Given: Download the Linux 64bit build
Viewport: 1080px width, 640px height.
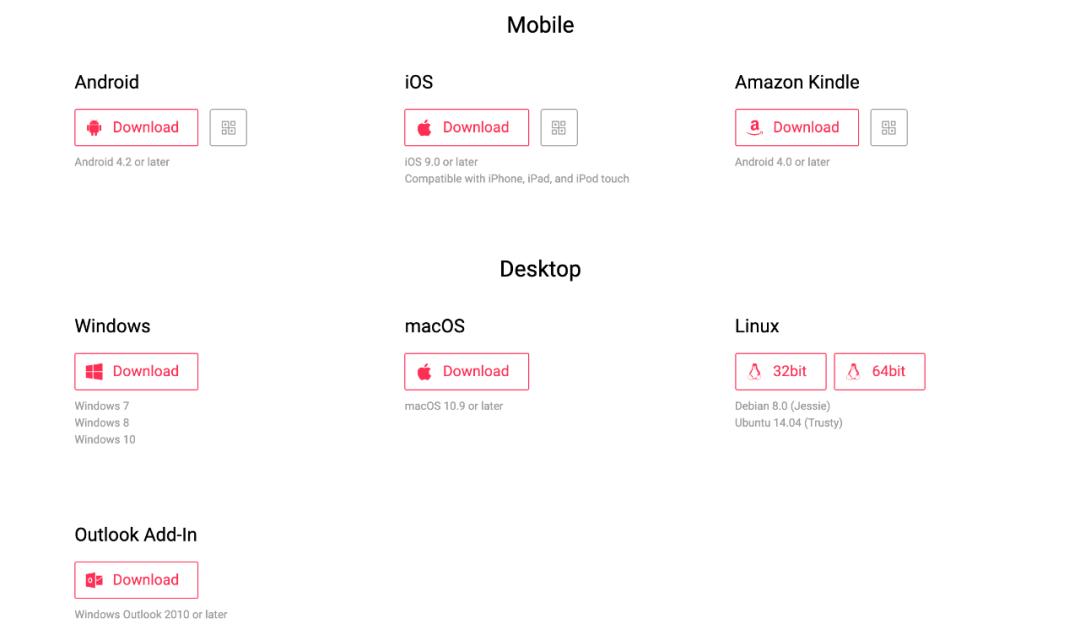Looking at the screenshot, I should coord(888,372).
